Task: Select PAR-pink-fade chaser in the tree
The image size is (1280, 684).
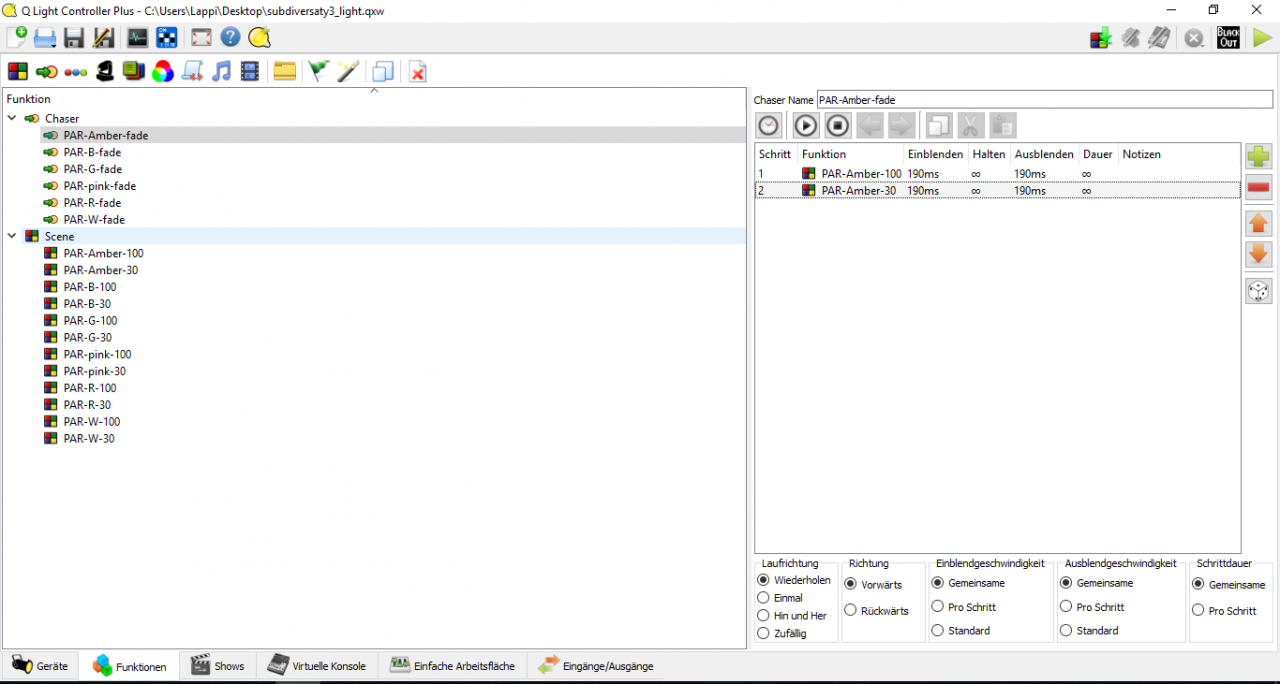Action: (x=99, y=186)
